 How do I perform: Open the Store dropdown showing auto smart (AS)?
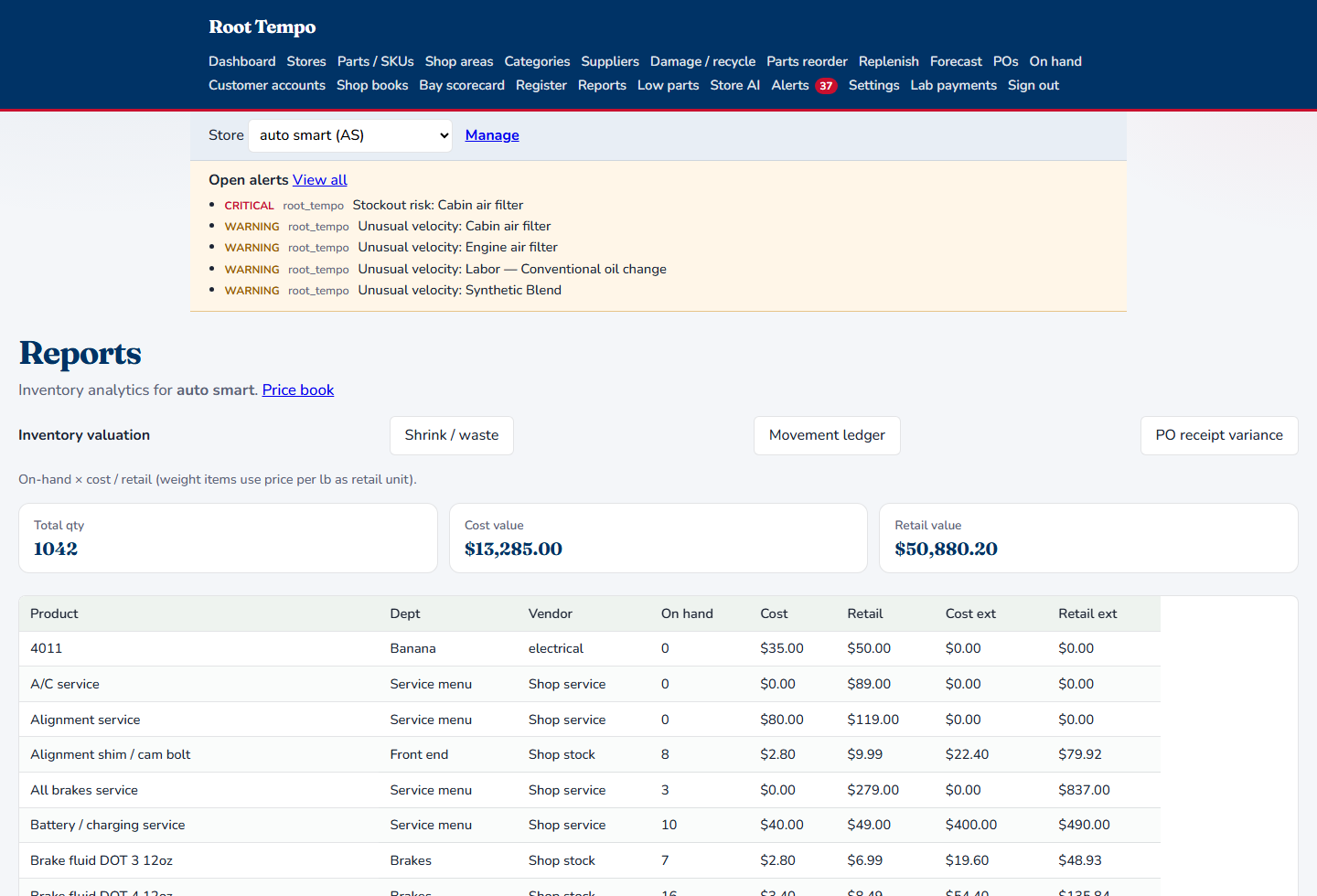coord(350,135)
